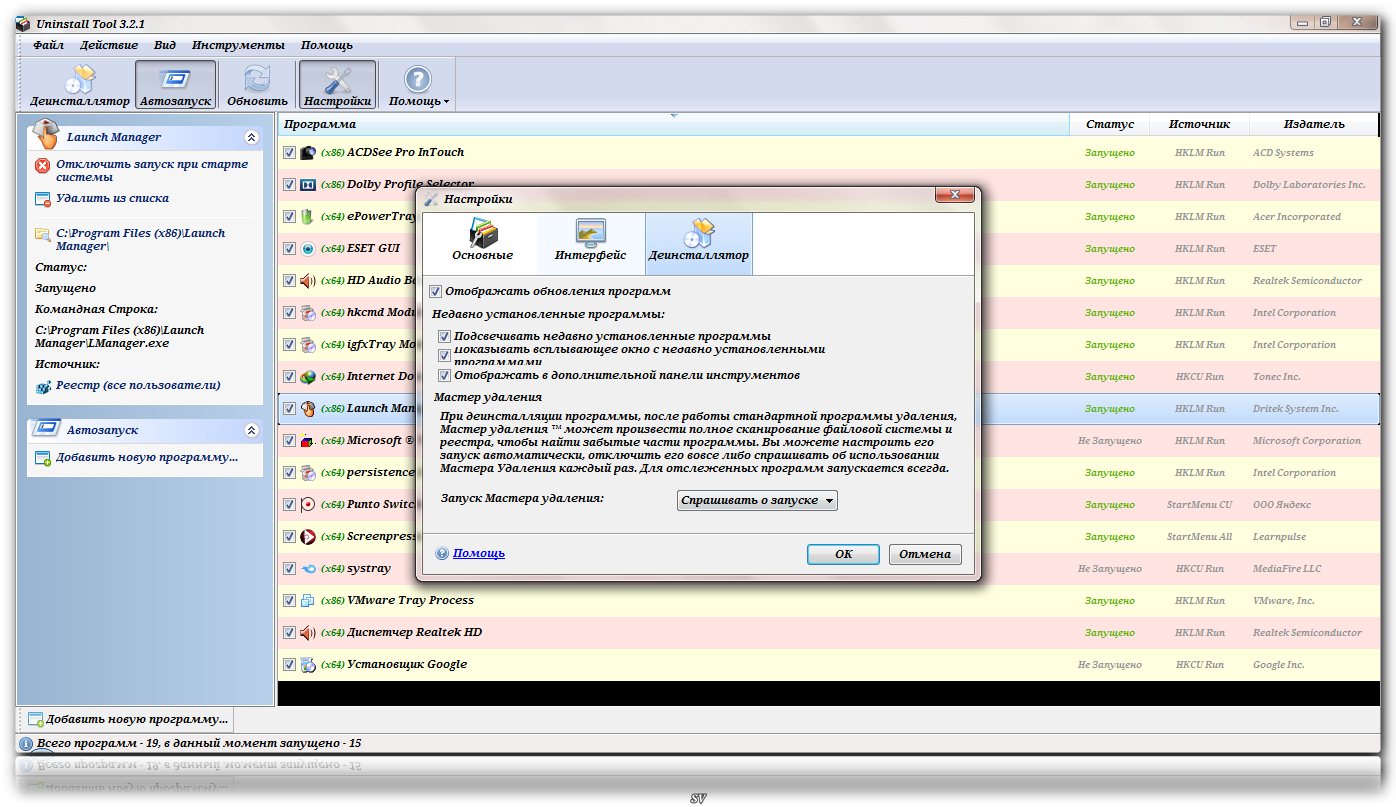The height and width of the screenshot is (807, 1396).
Task: Click the Настройки wrench toolbar icon
Action: coord(337,79)
